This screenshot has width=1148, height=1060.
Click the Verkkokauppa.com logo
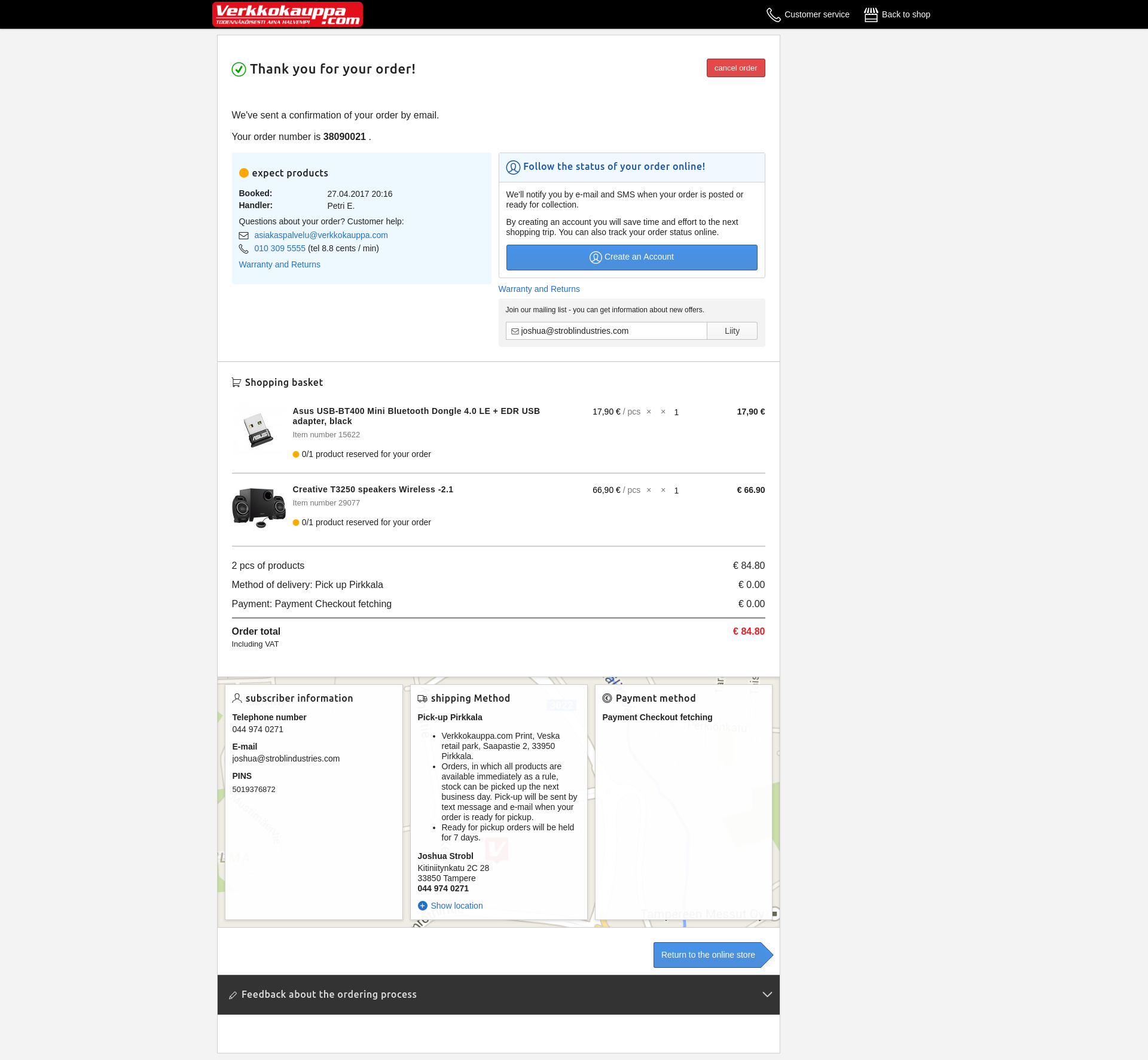coord(288,14)
